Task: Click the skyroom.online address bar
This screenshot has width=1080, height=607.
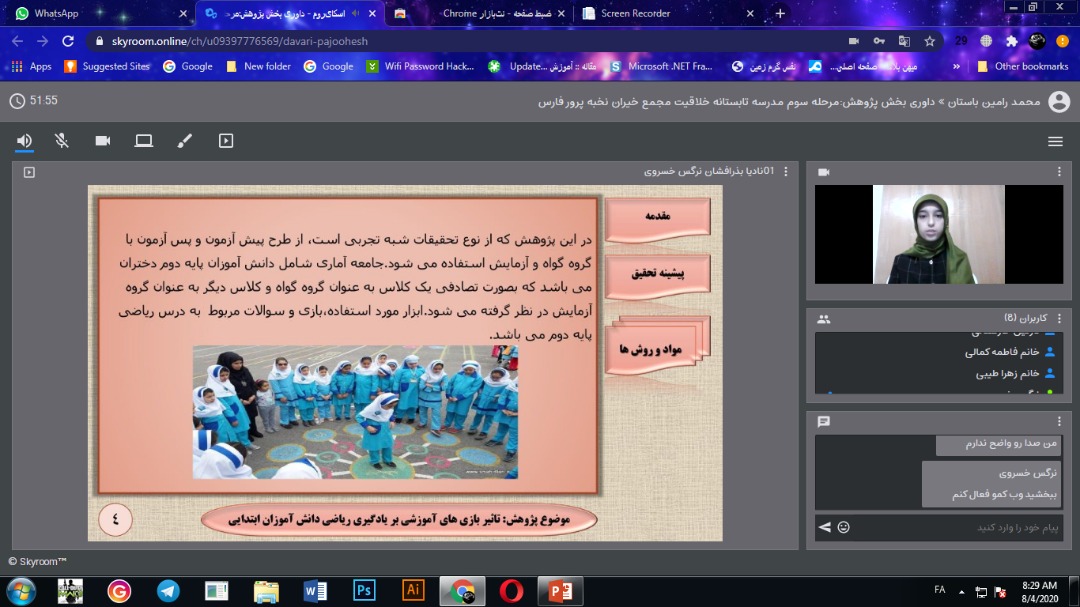Action: coord(468,41)
